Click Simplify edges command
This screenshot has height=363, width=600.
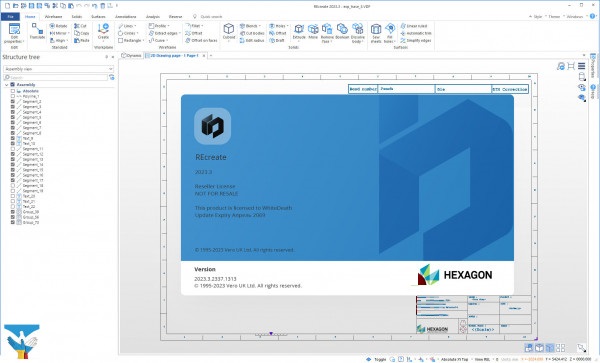416,40
